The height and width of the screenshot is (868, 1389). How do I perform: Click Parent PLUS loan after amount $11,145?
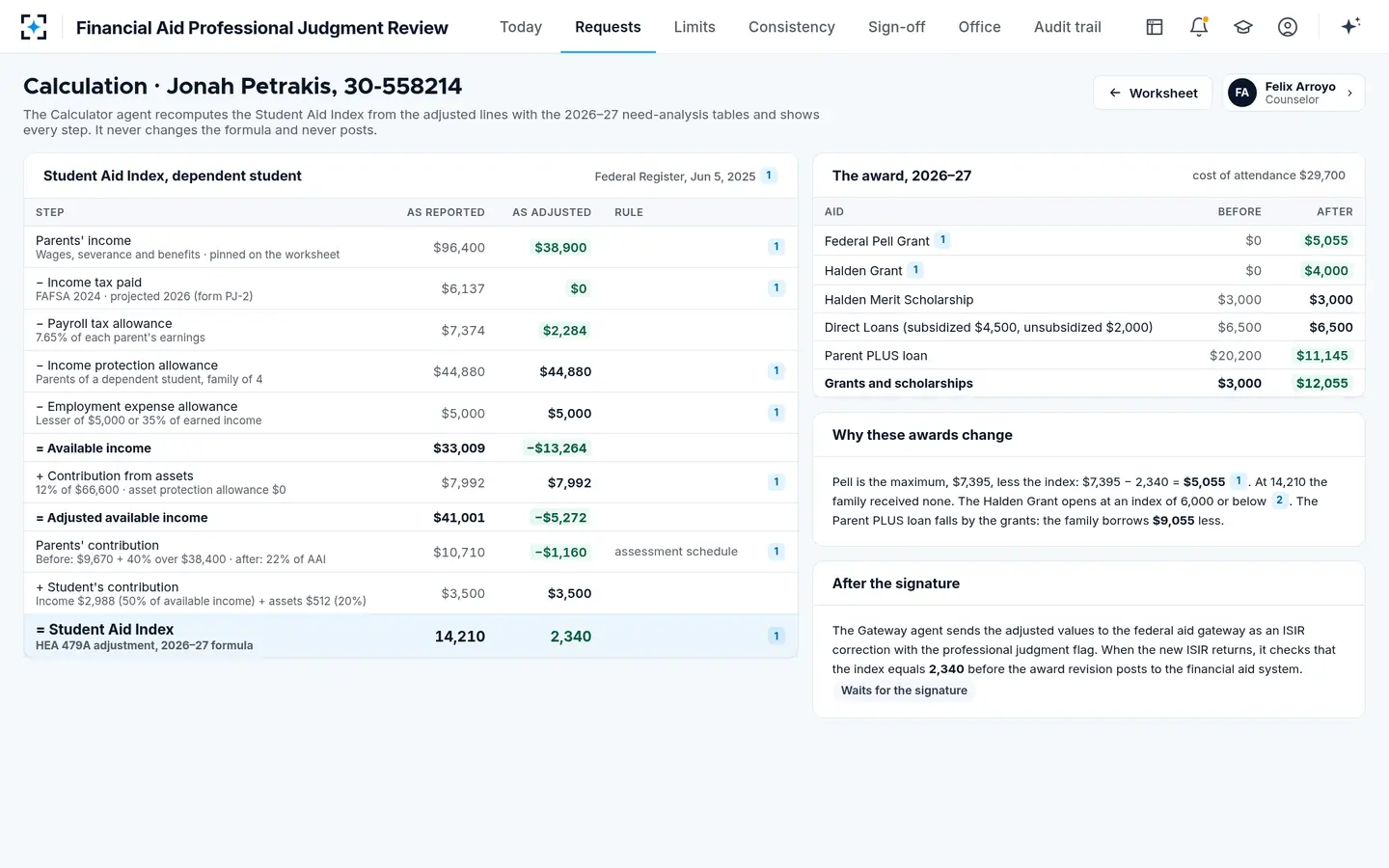[1322, 356]
